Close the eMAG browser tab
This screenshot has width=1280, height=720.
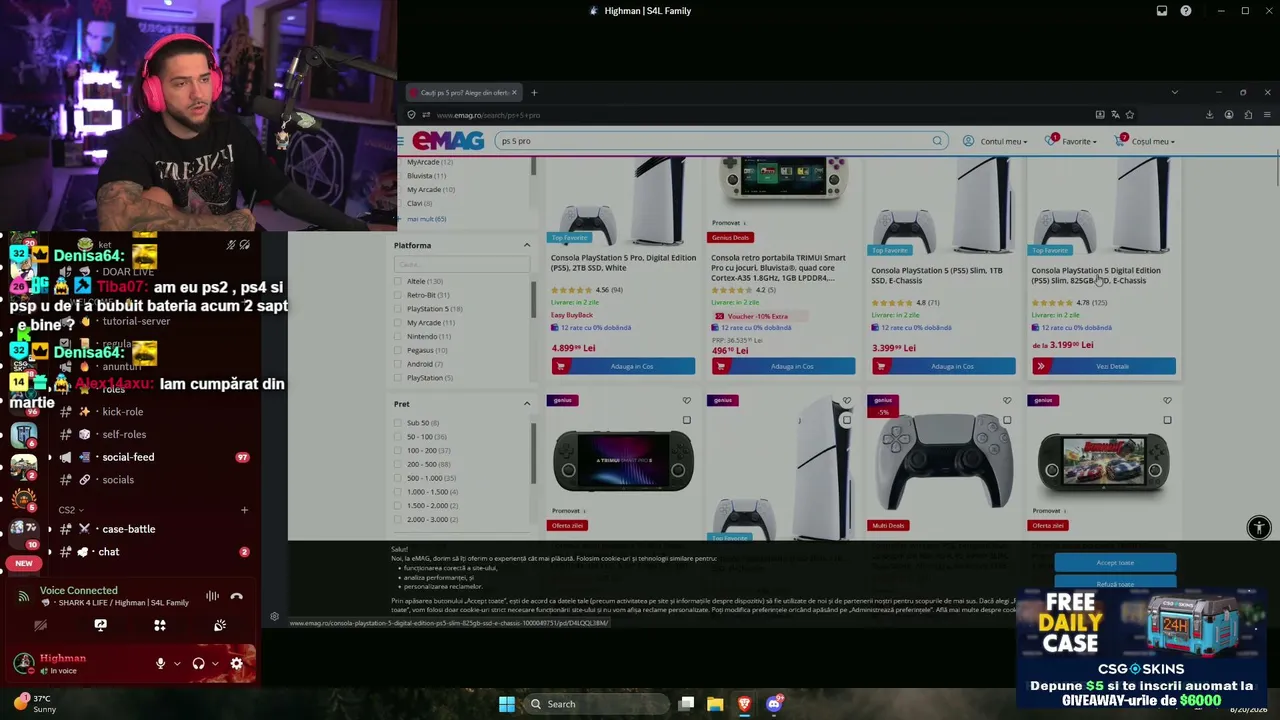coord(514,93)
